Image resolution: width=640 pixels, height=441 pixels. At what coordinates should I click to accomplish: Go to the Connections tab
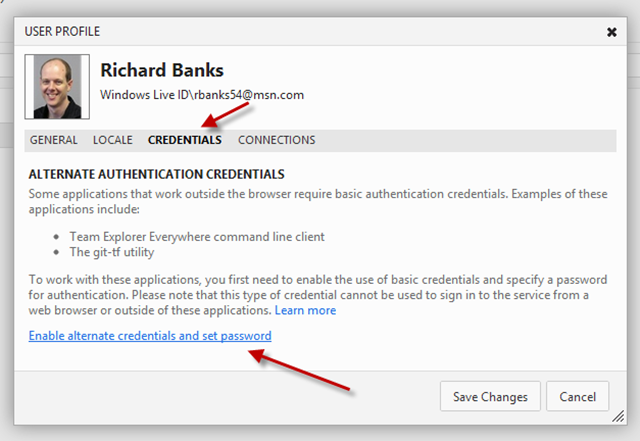tap(276, 140)
